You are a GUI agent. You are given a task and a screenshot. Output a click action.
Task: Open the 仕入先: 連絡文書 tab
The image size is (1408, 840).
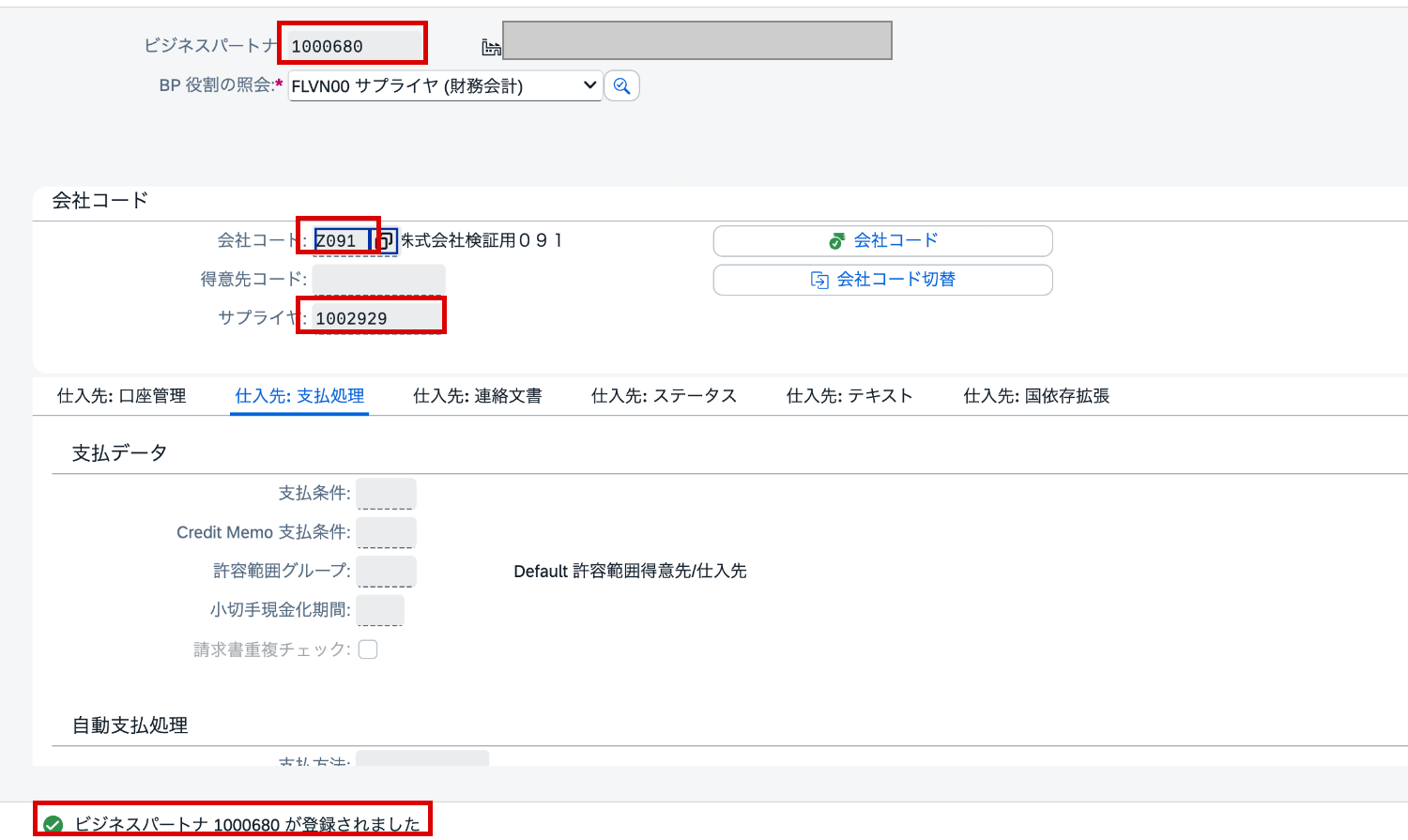[478, 396]
